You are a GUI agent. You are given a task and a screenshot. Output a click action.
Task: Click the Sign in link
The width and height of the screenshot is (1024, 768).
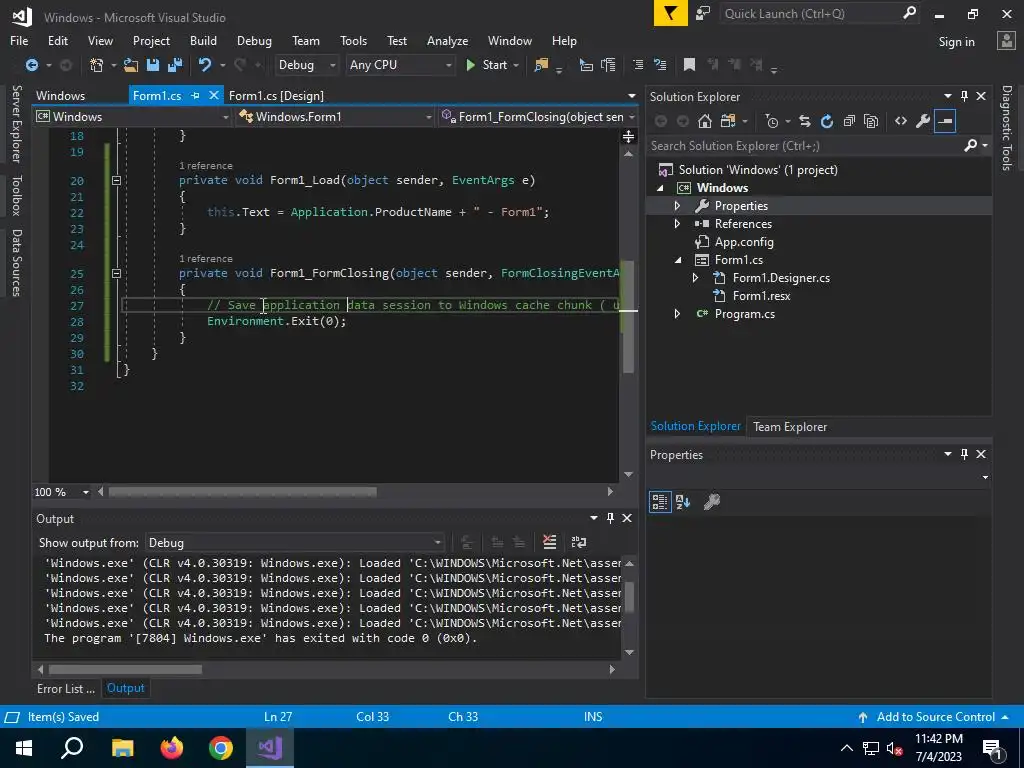click(x=956, y=42)
